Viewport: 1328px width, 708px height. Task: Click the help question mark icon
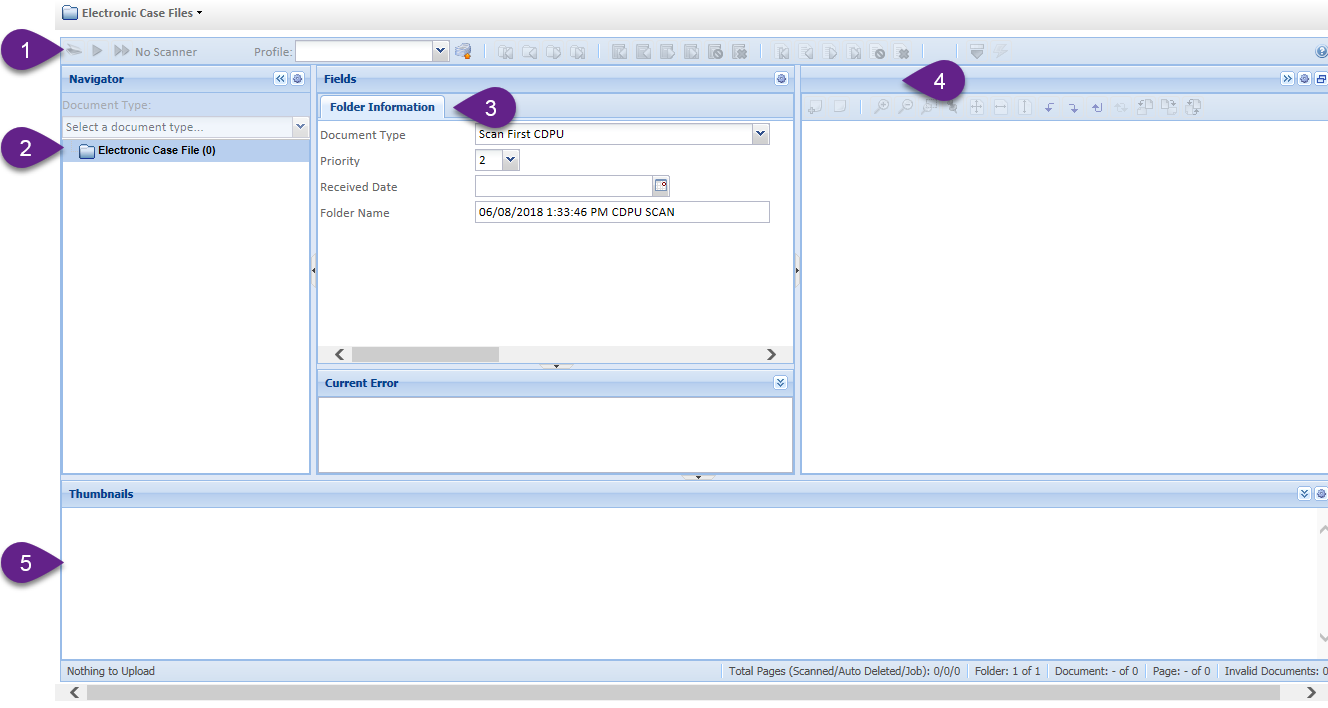pyautogui.click(x=1322, y=52)
